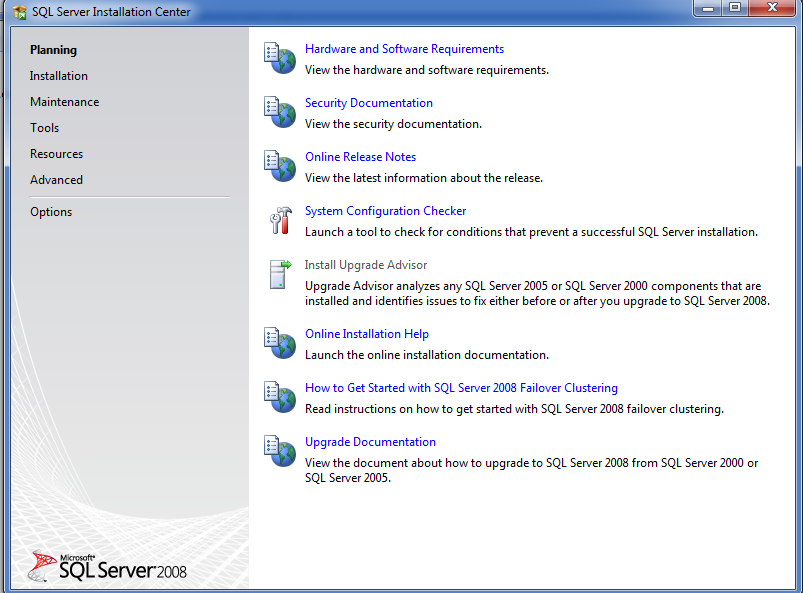Click the Install Upgrade Advisor server icon
Screen dimensions: 803x593
pos(280,274)
